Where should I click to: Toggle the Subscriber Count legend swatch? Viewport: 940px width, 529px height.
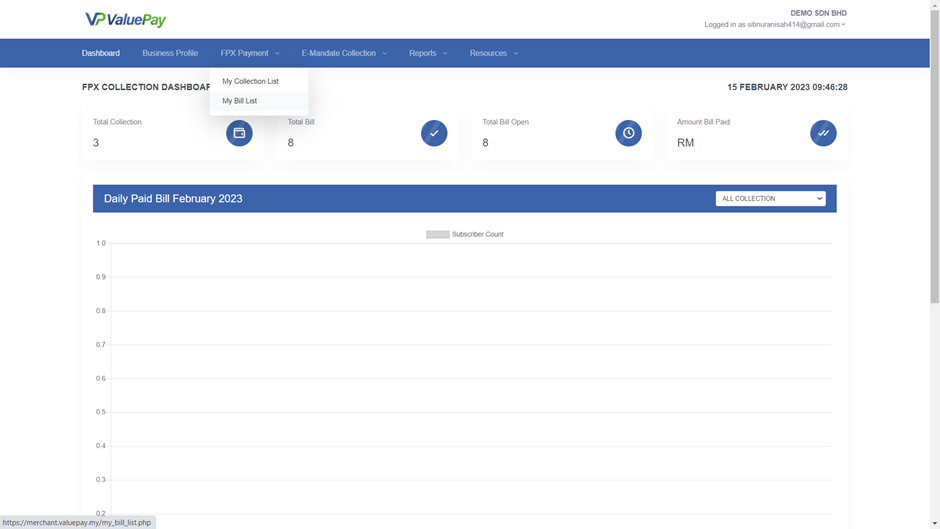tap(437, 234)
